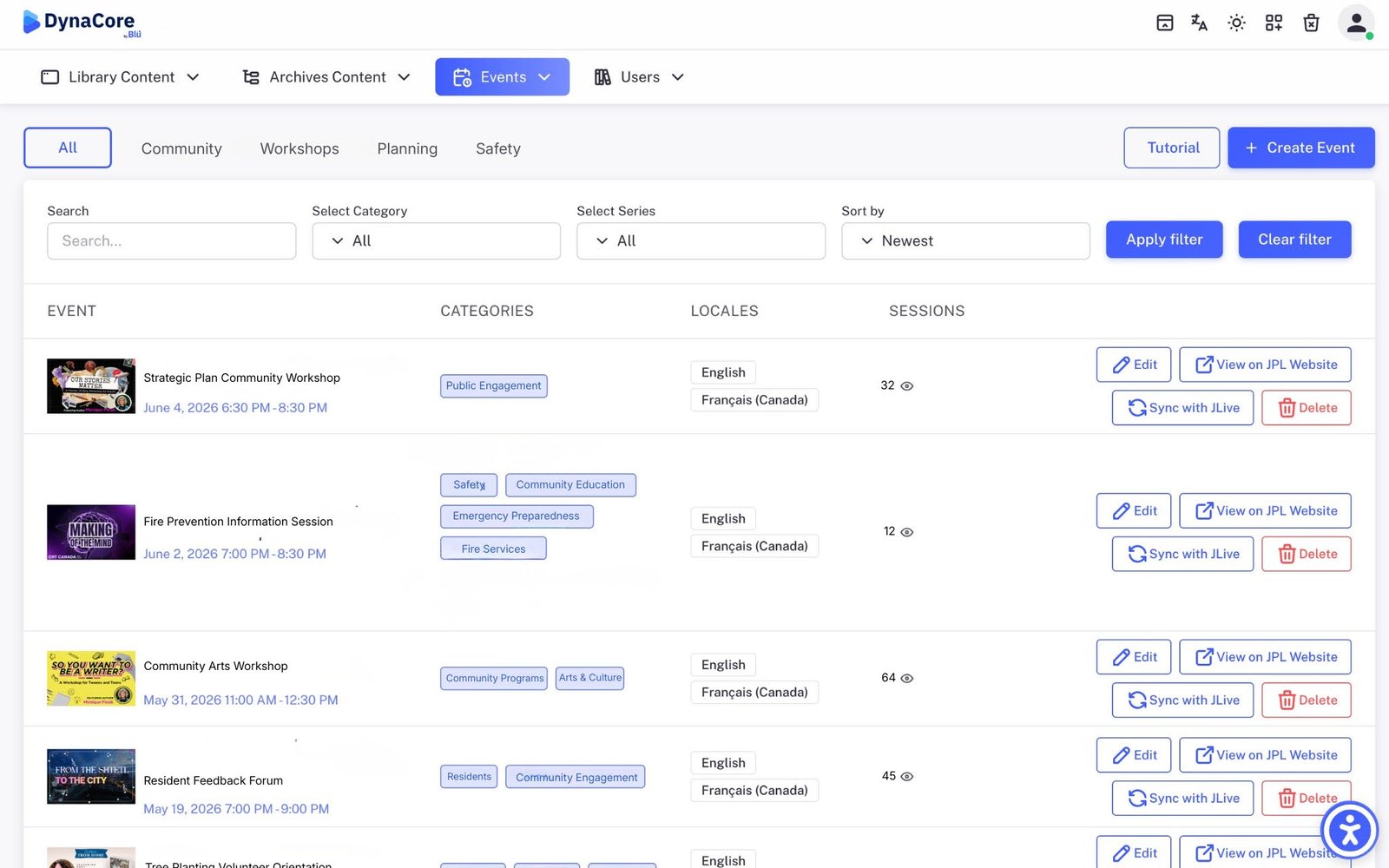Switch to the Community tab

tap(181, 148)
